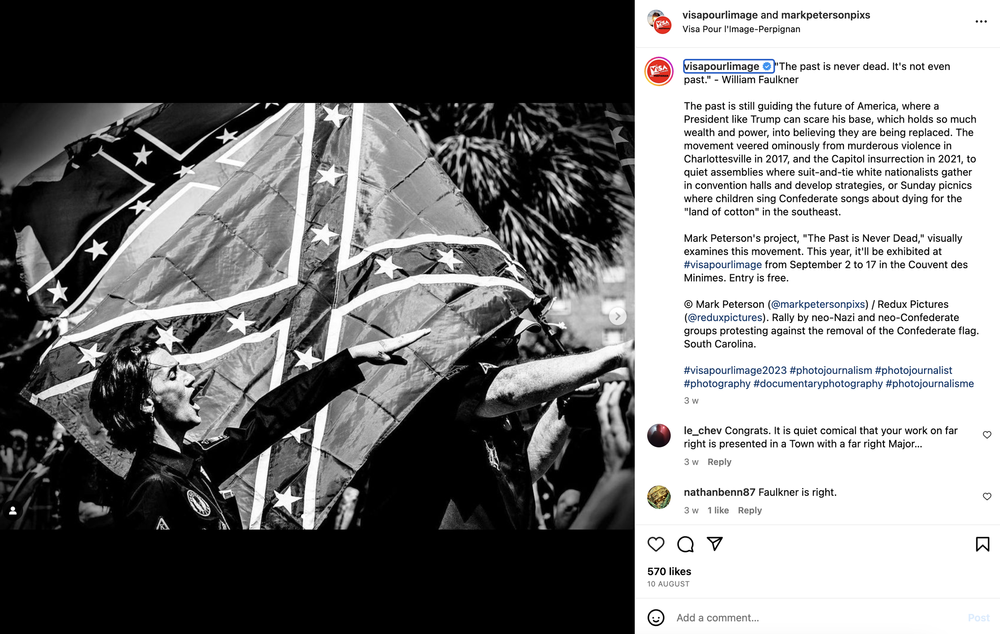Image resolution: width=1000 pixels, height=634 pixels.
Task: Open emoji picker in comment box
Action: pyautogui.click(x=656, y=617)
